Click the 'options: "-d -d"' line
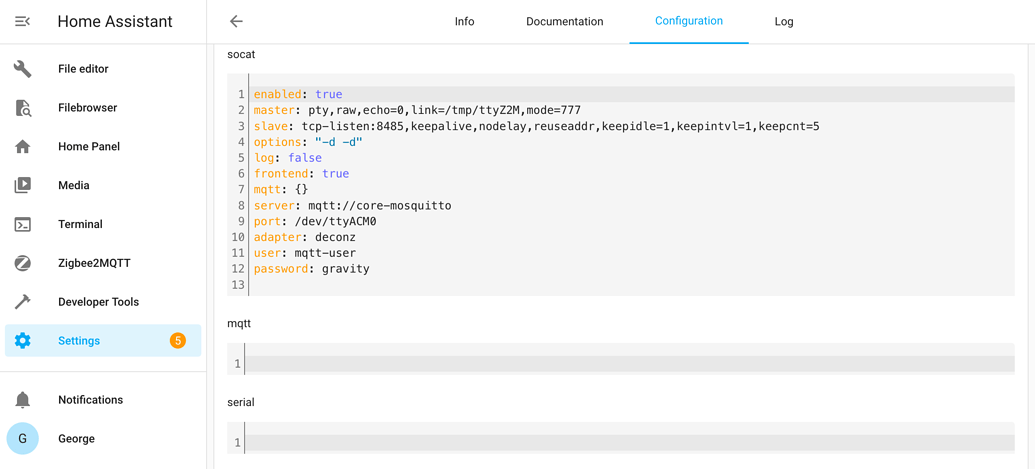 point(308,142)
